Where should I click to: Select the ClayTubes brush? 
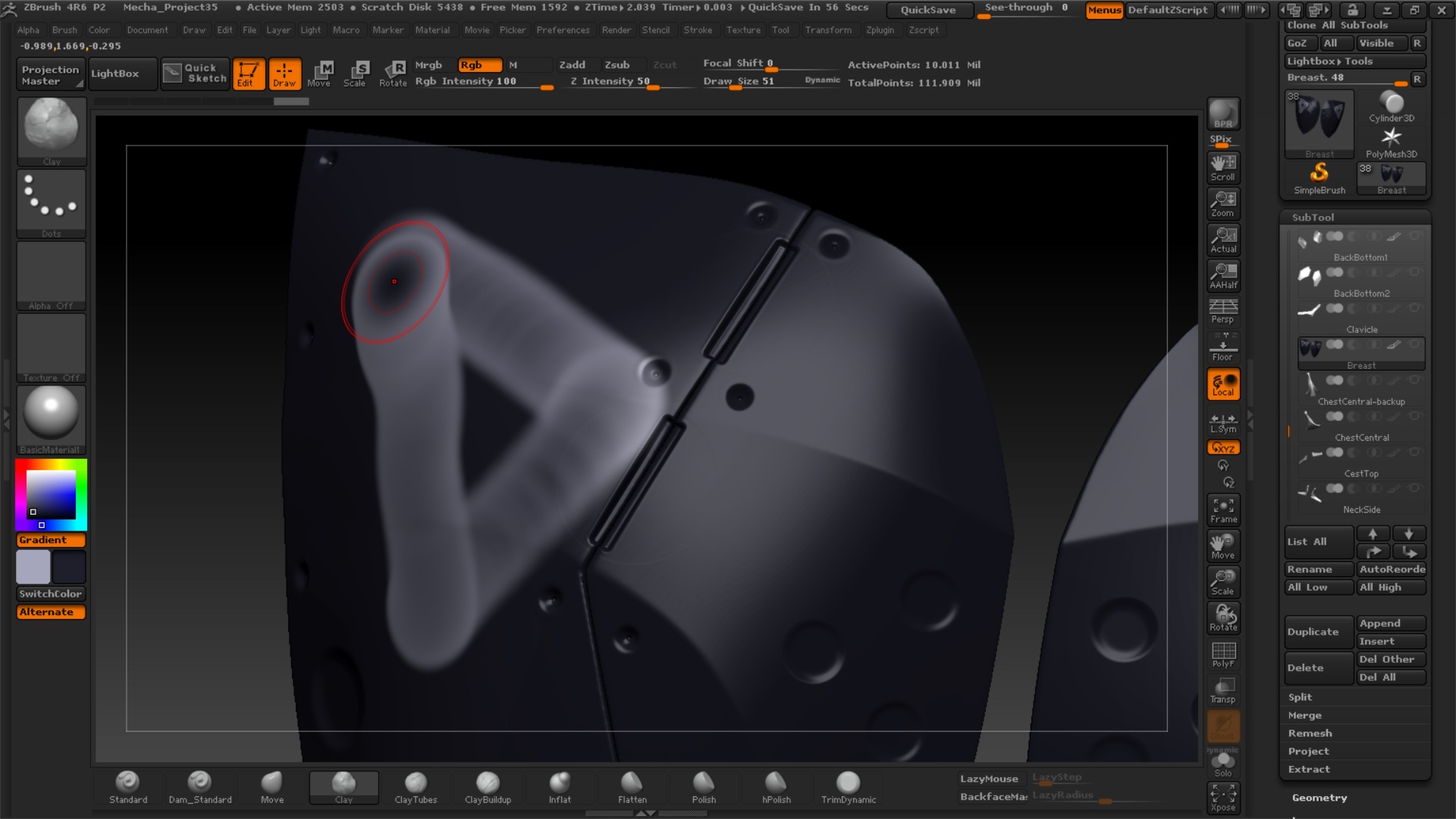(x=416, y=787)
